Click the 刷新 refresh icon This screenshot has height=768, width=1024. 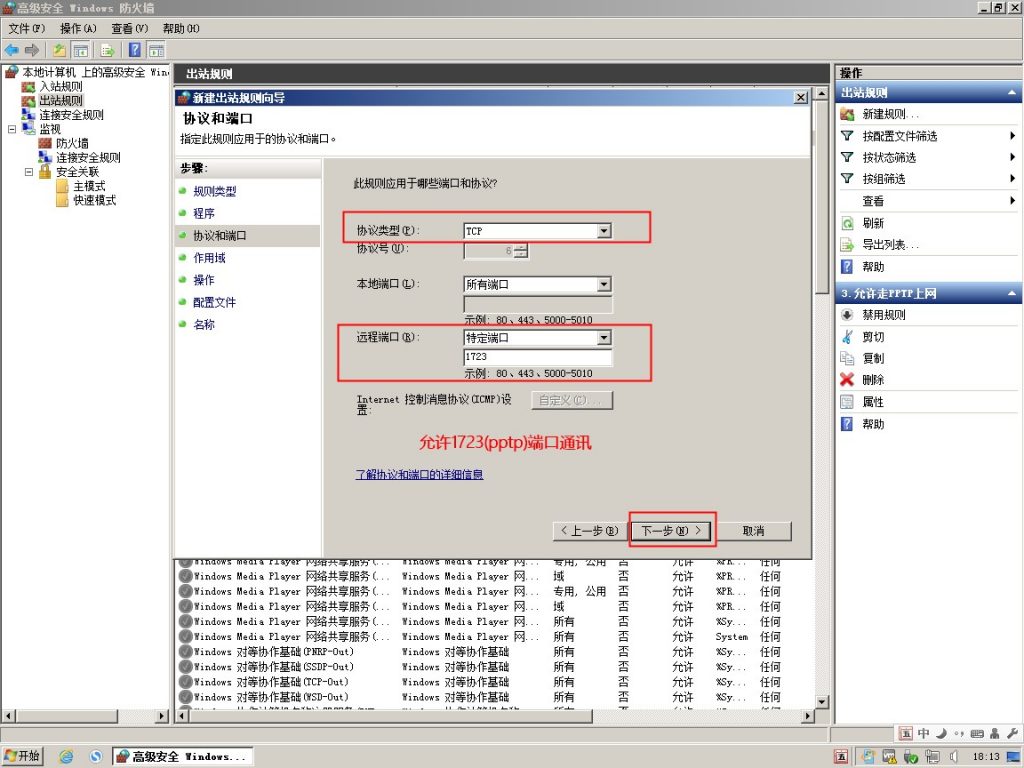click(847, 223)
